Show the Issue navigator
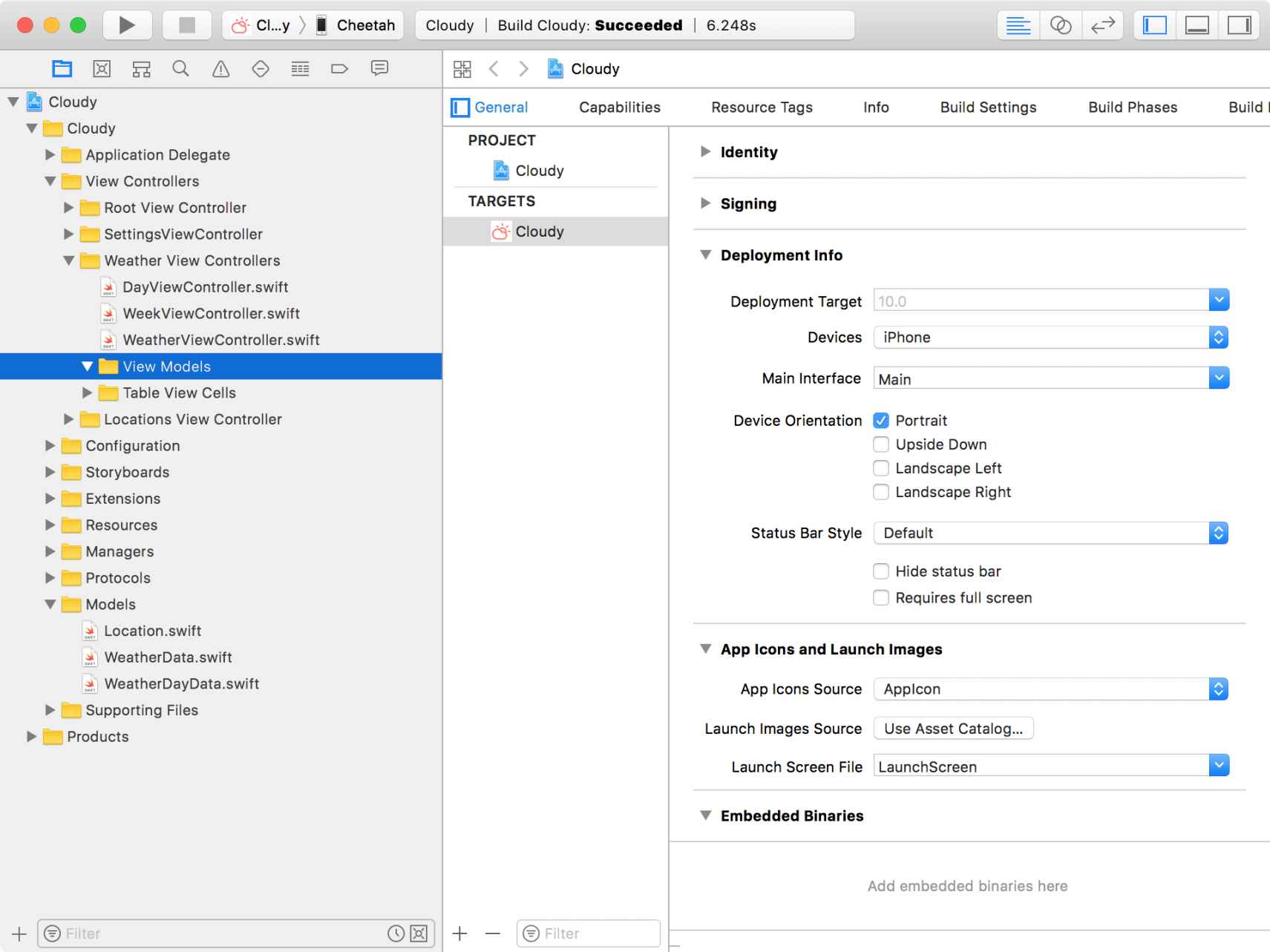Viewport: 1270px width, 952px height. pos(220,69)
